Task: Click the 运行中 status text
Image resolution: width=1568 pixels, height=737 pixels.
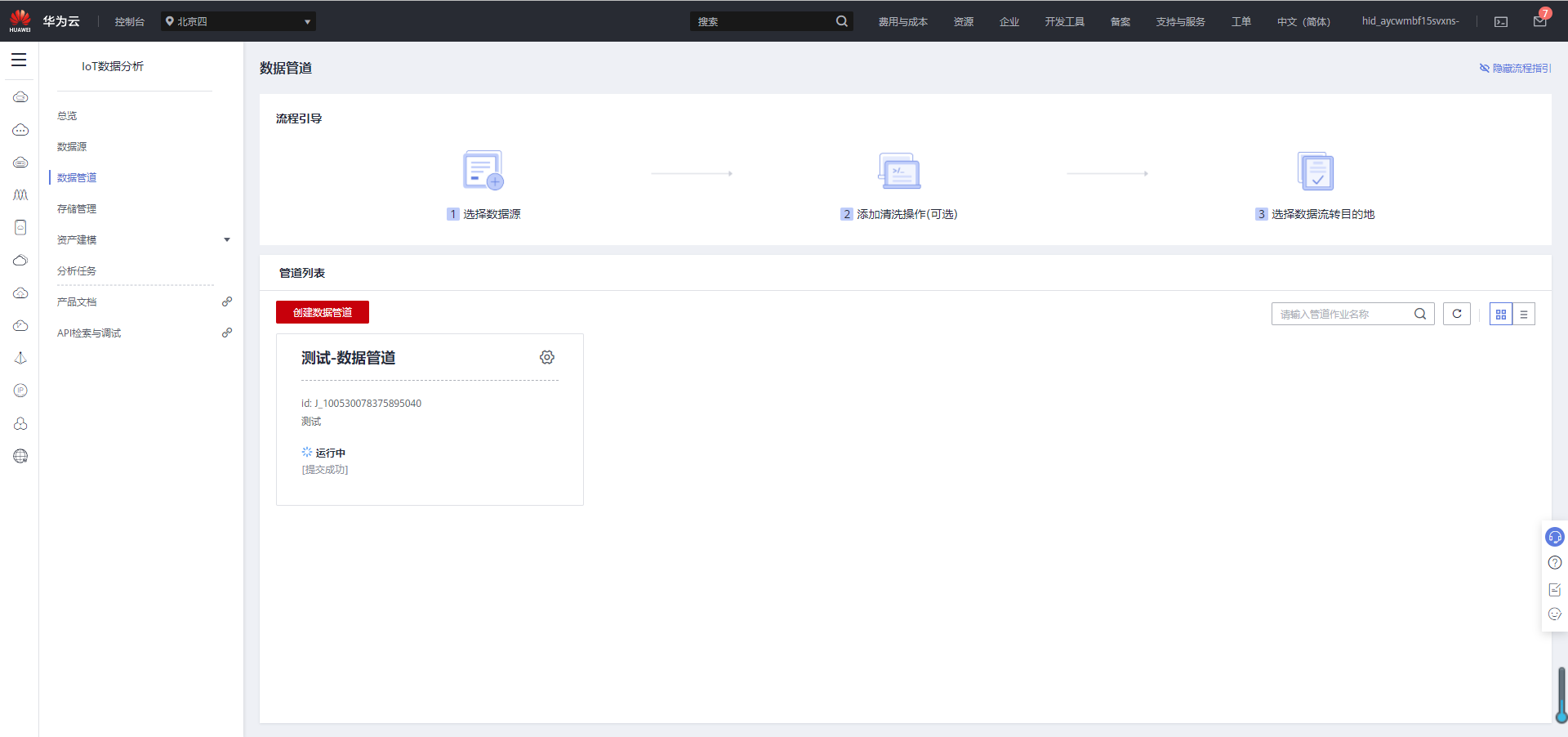Action: (331, 453)
